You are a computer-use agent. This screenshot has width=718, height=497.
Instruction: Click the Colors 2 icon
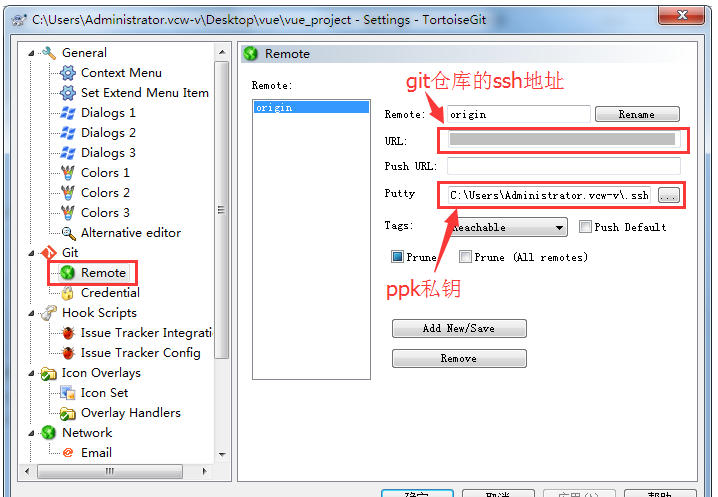[68, 193]
